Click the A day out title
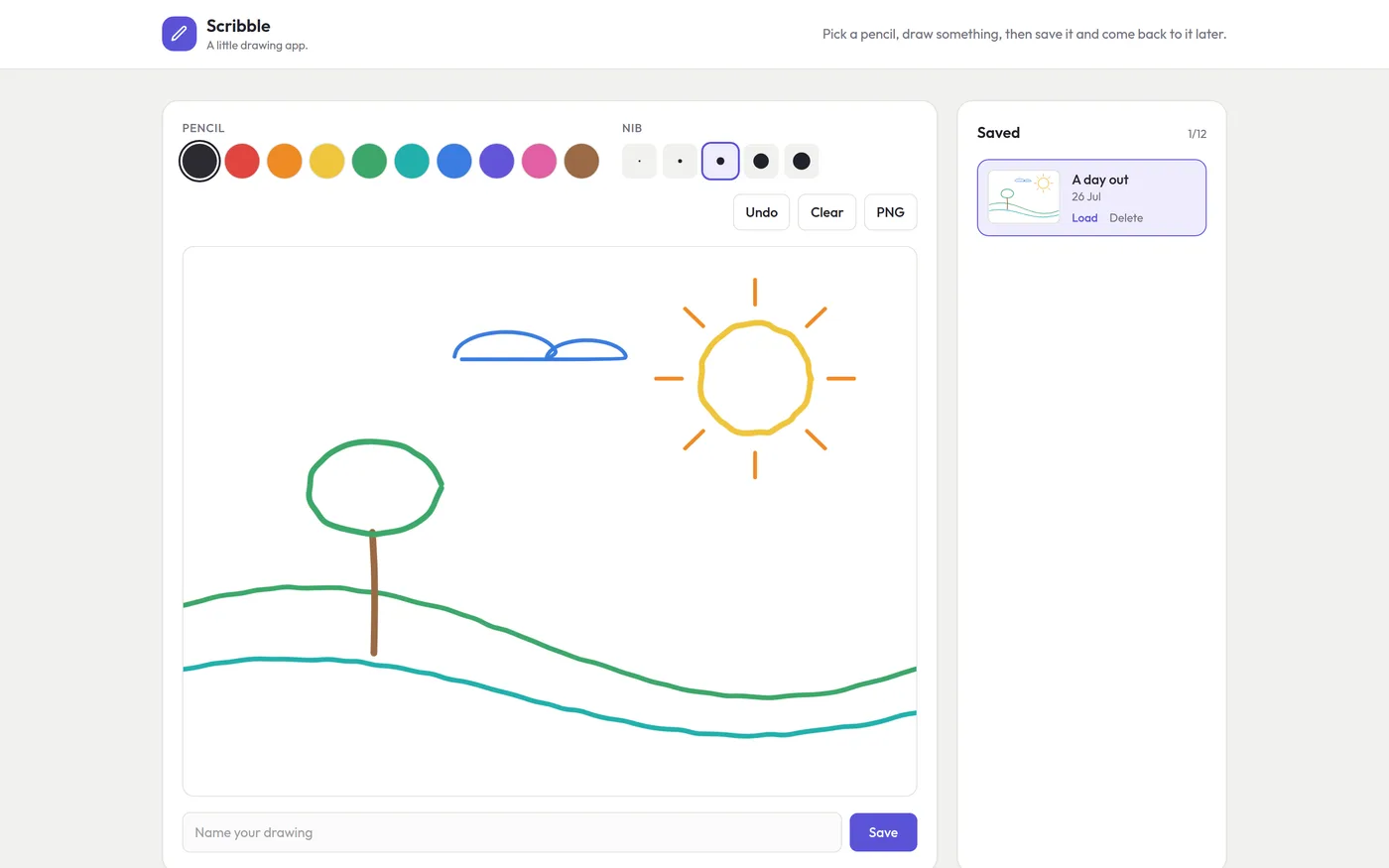The height and width of the screenshot is (868, 1389). point(1100,180)
